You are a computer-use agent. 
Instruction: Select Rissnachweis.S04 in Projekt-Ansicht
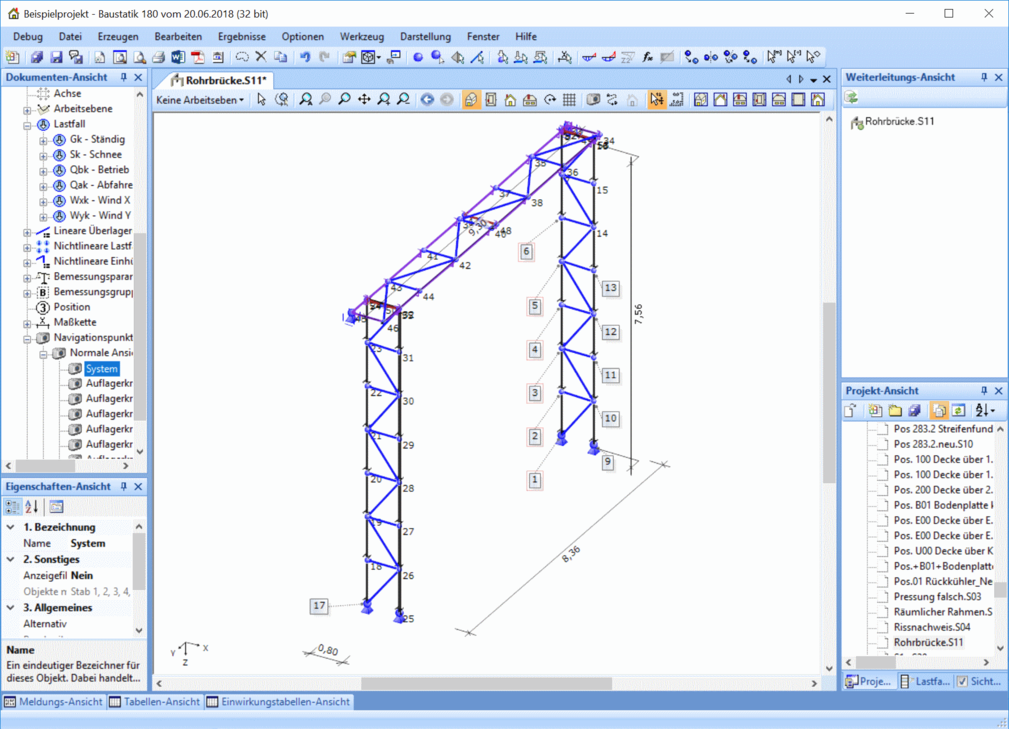(x=931, y=627)
